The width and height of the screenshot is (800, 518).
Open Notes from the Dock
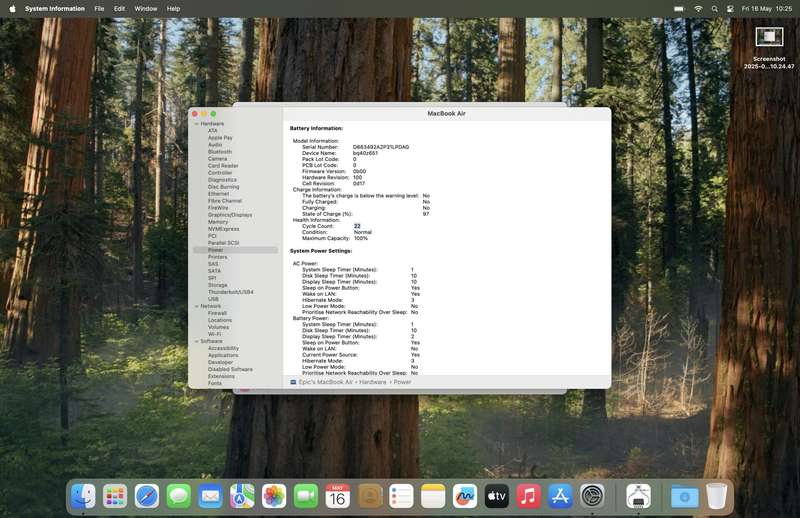(x=433, y=496)
